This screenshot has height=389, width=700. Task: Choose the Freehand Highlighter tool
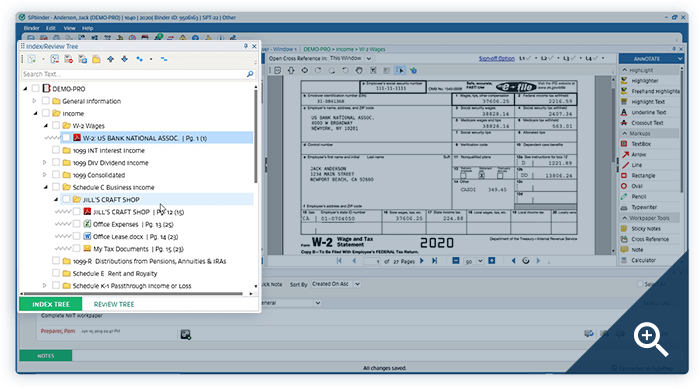click(x=650, y=91)
